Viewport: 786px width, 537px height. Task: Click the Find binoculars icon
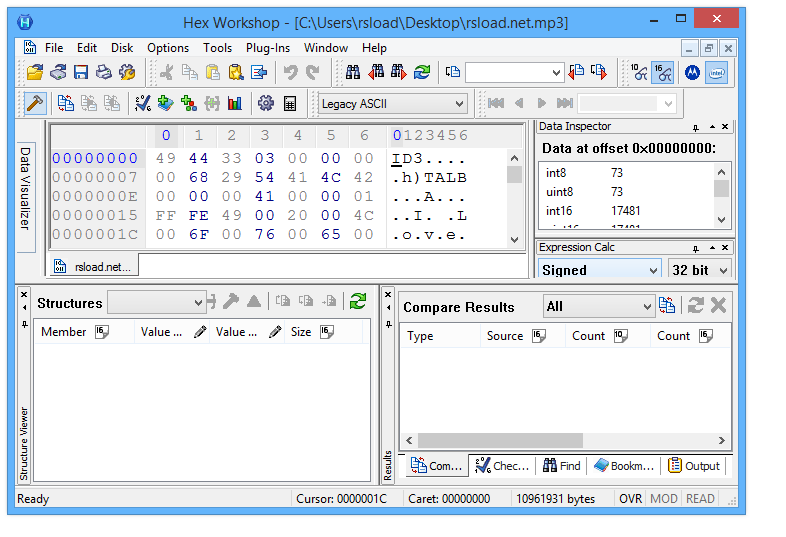[352, 72]
